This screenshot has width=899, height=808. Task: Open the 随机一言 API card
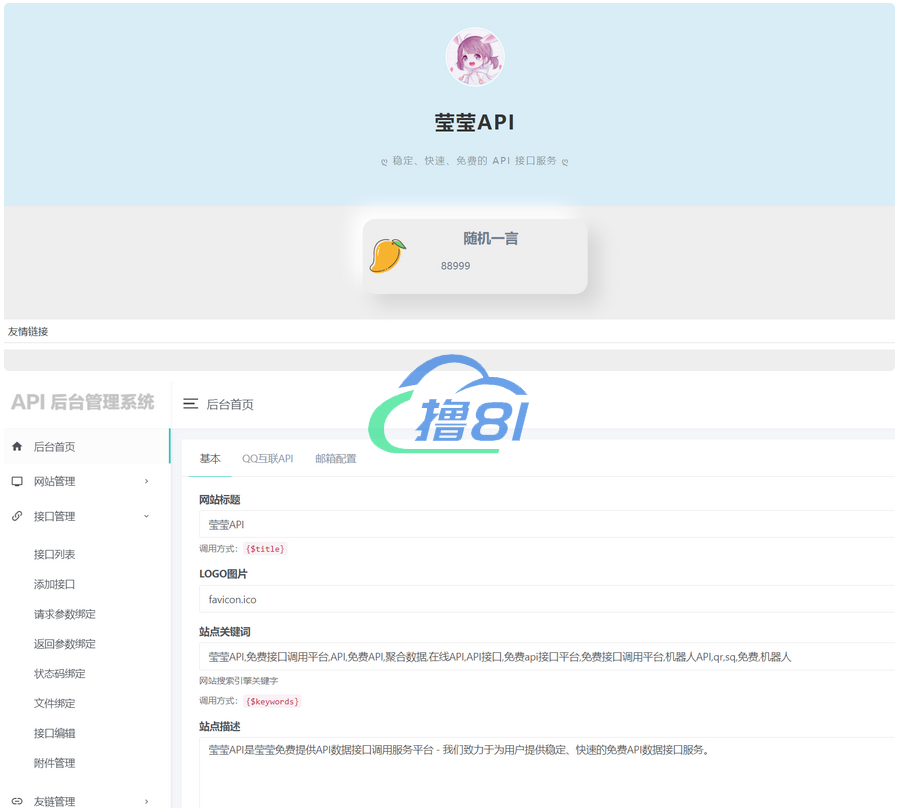click(x=475, y=257)
